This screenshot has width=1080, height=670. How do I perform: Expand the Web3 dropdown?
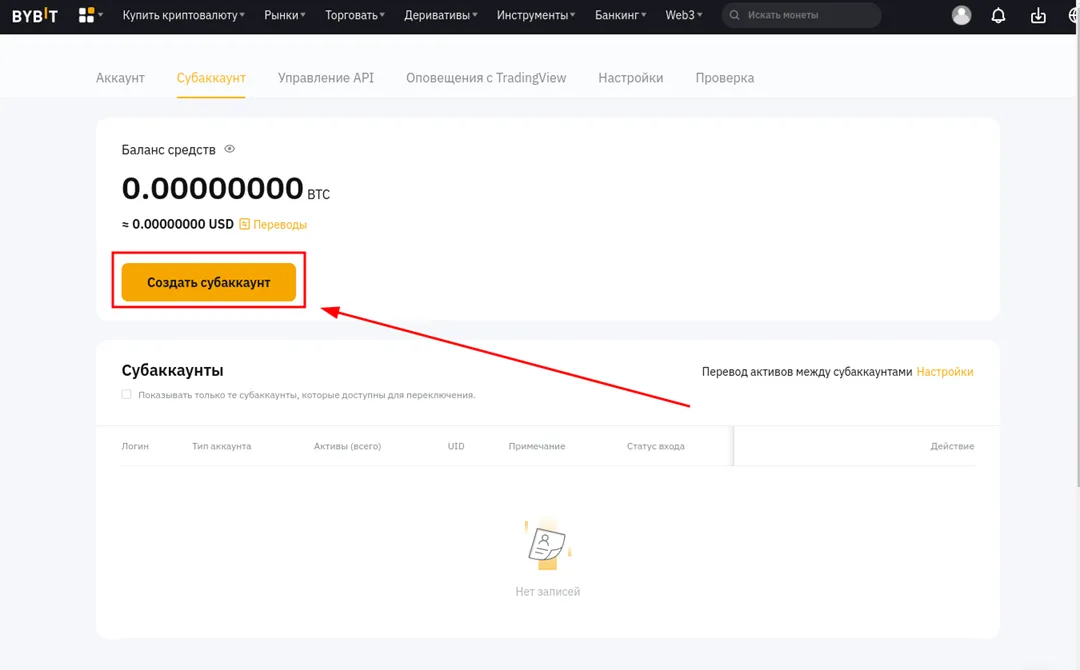coord(684,16)
